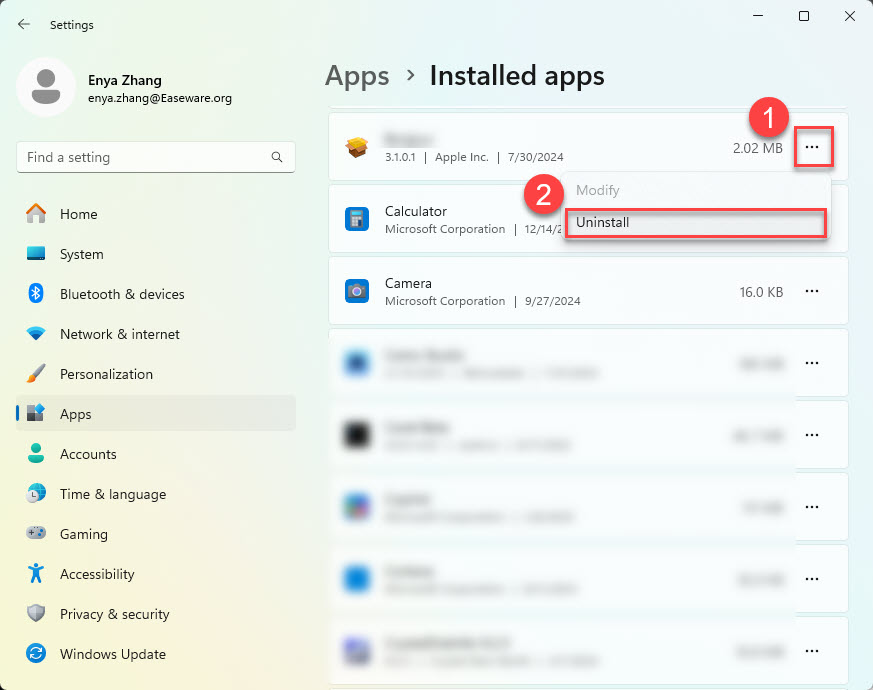The image size is (873, 690).
Task: Click the Accounts person icon
Action: [x=37, y=454]
